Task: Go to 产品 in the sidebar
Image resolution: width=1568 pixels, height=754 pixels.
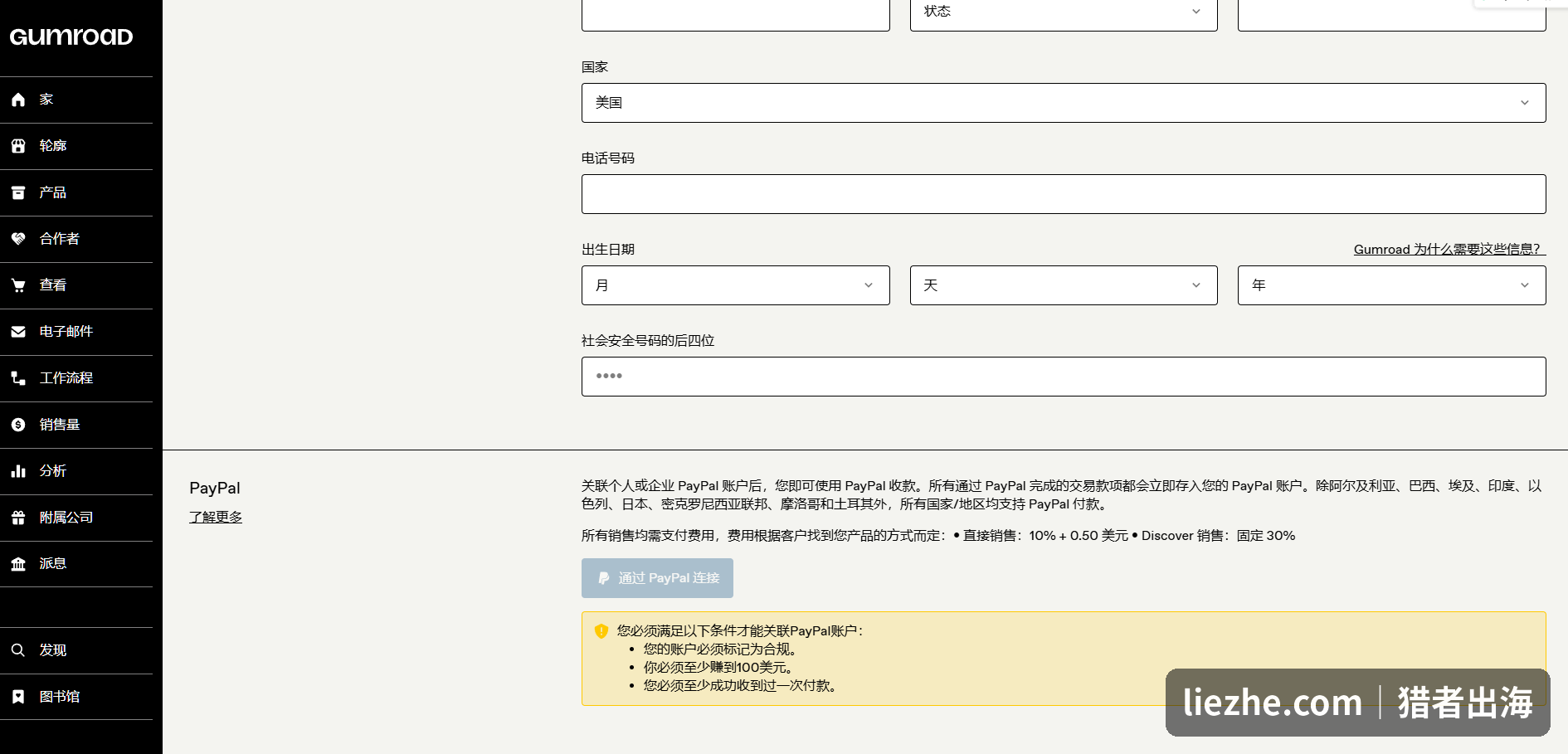Action: click(x=76, y=192)
